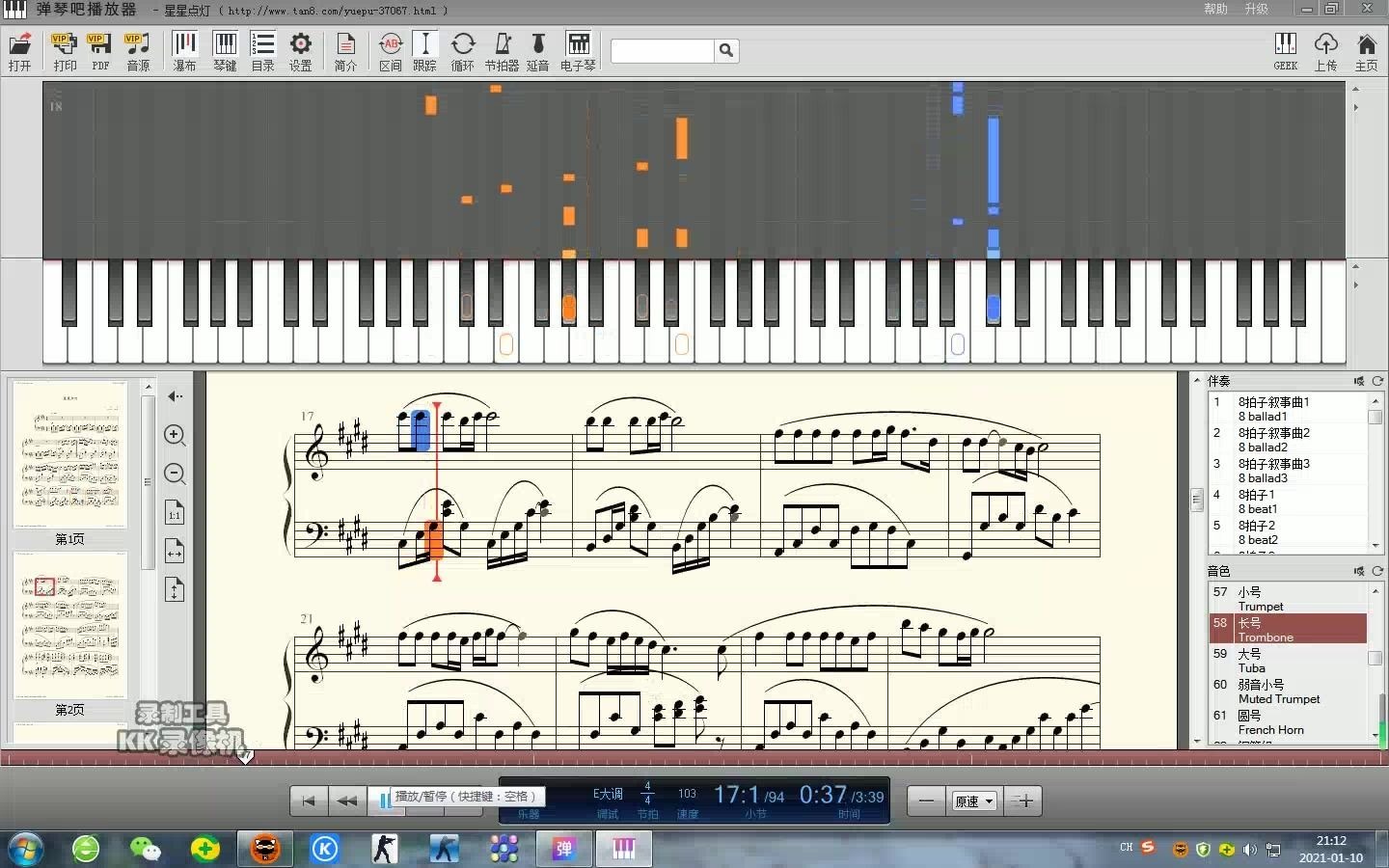Zoom in on the sheet music
Screen dimensions: 1389x868
click(175, 435)
